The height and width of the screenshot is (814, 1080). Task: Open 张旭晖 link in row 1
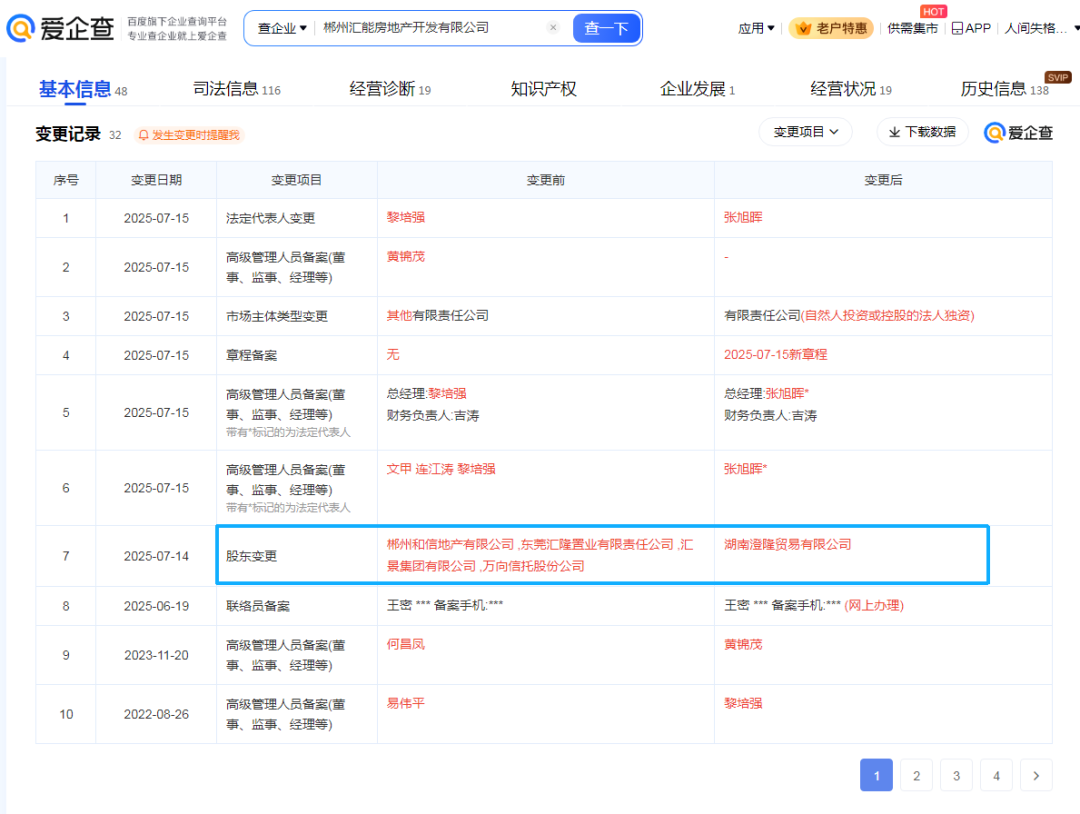coord(742,217)
